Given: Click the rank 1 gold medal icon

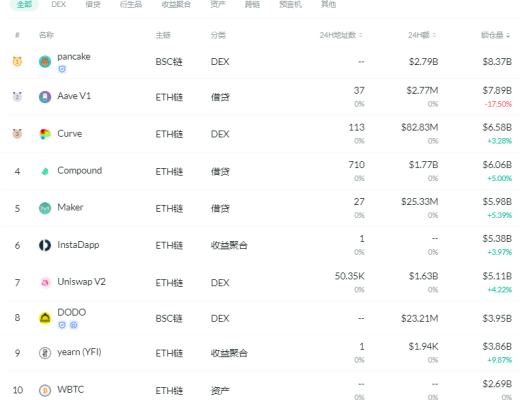Looking at the screenshot, I should tap(17, 61).
